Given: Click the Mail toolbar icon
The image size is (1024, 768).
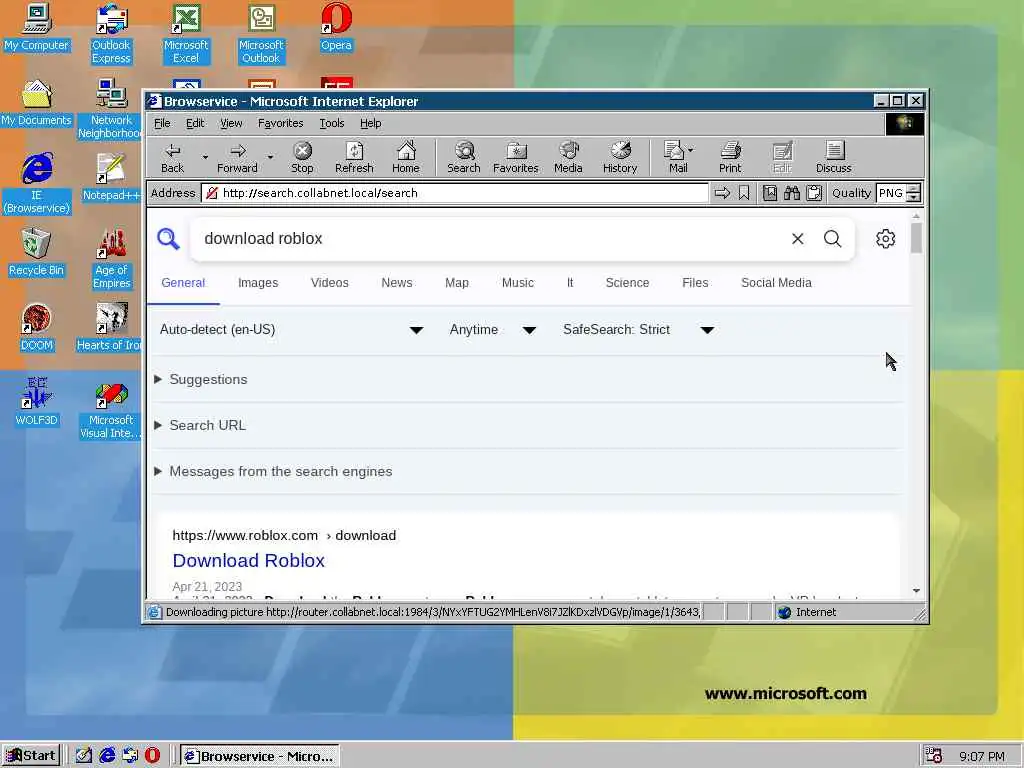Looking at the screenshot, I should coord(677,158).
